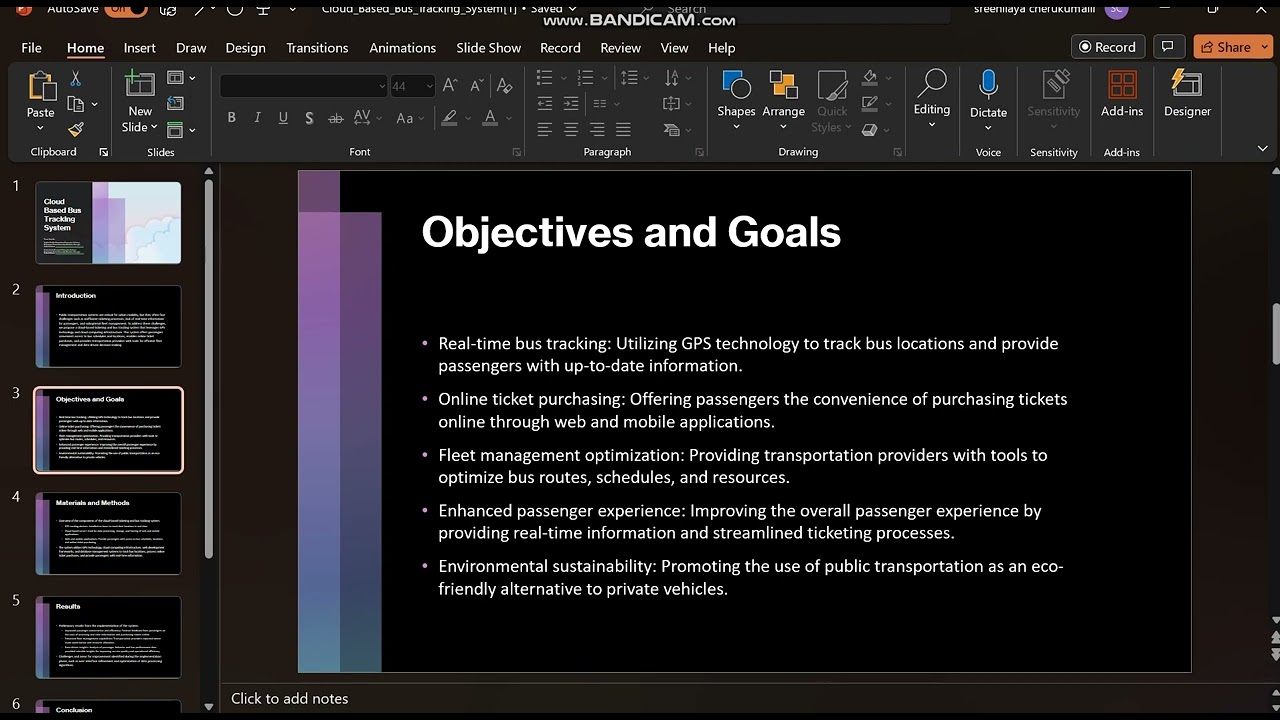Open the Arrange options
The image size is (1280, 720).
[x=783, y=99]
